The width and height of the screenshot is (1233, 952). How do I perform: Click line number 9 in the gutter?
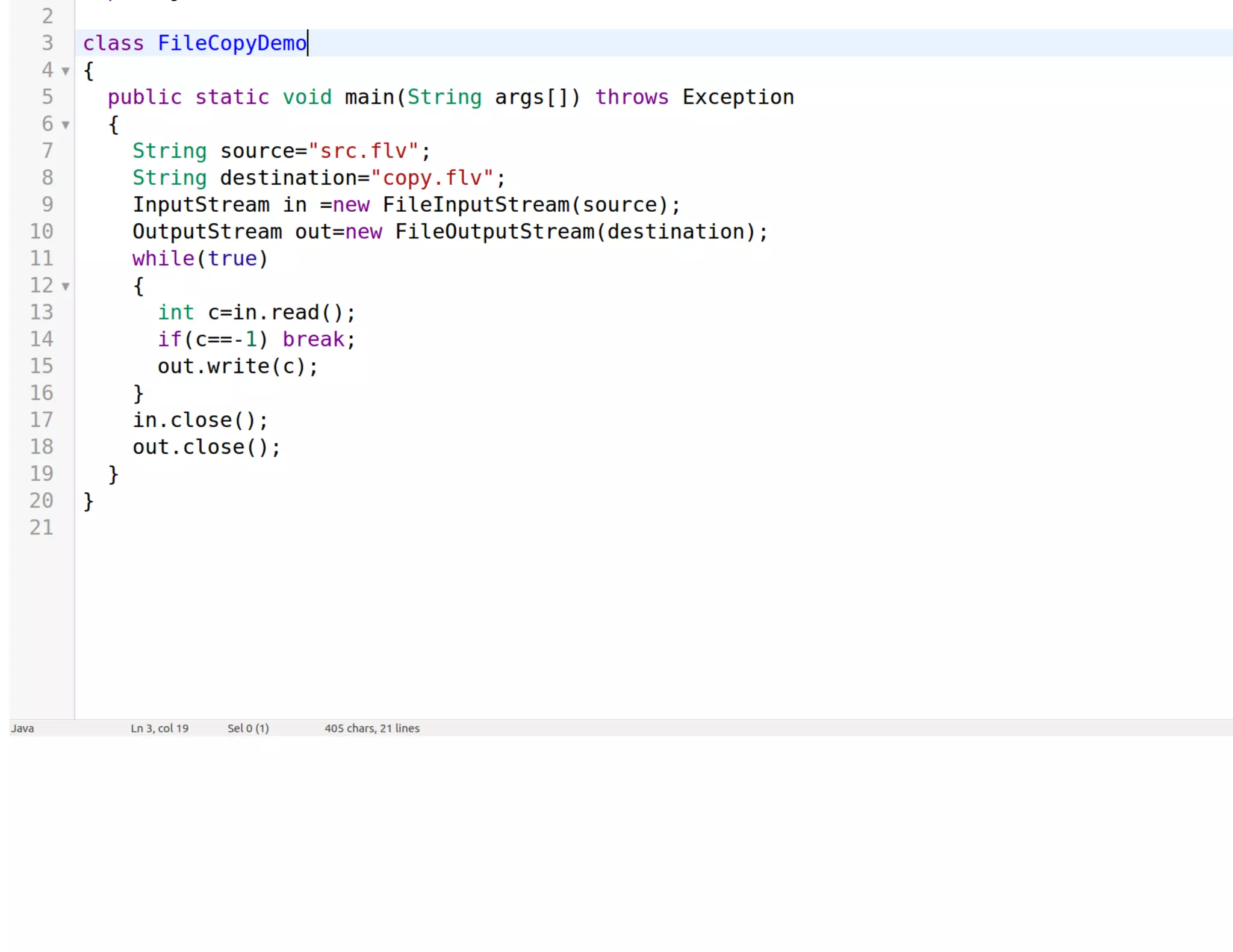(x=47, y=205)
